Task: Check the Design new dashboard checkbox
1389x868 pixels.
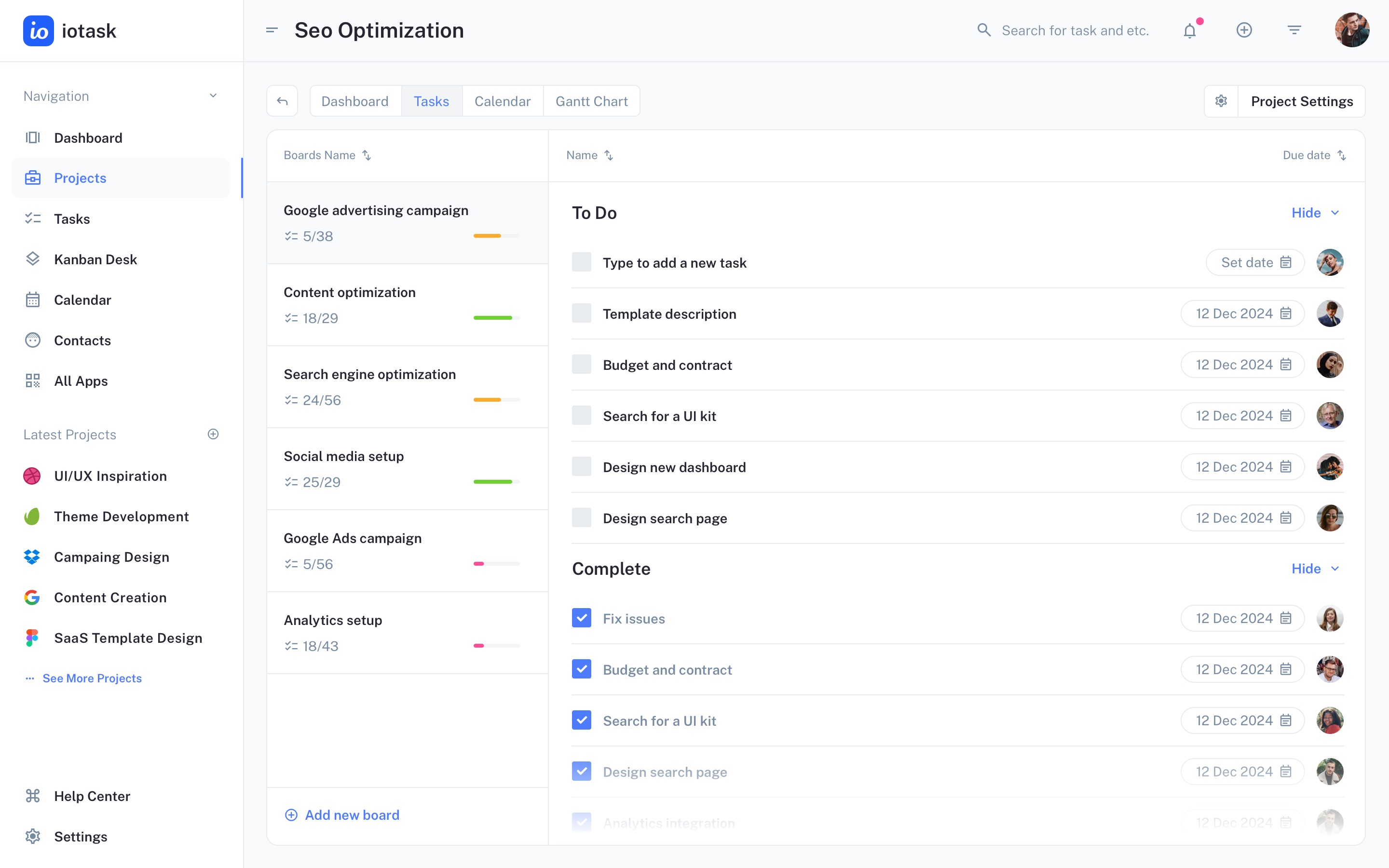Action: (582, 467)
